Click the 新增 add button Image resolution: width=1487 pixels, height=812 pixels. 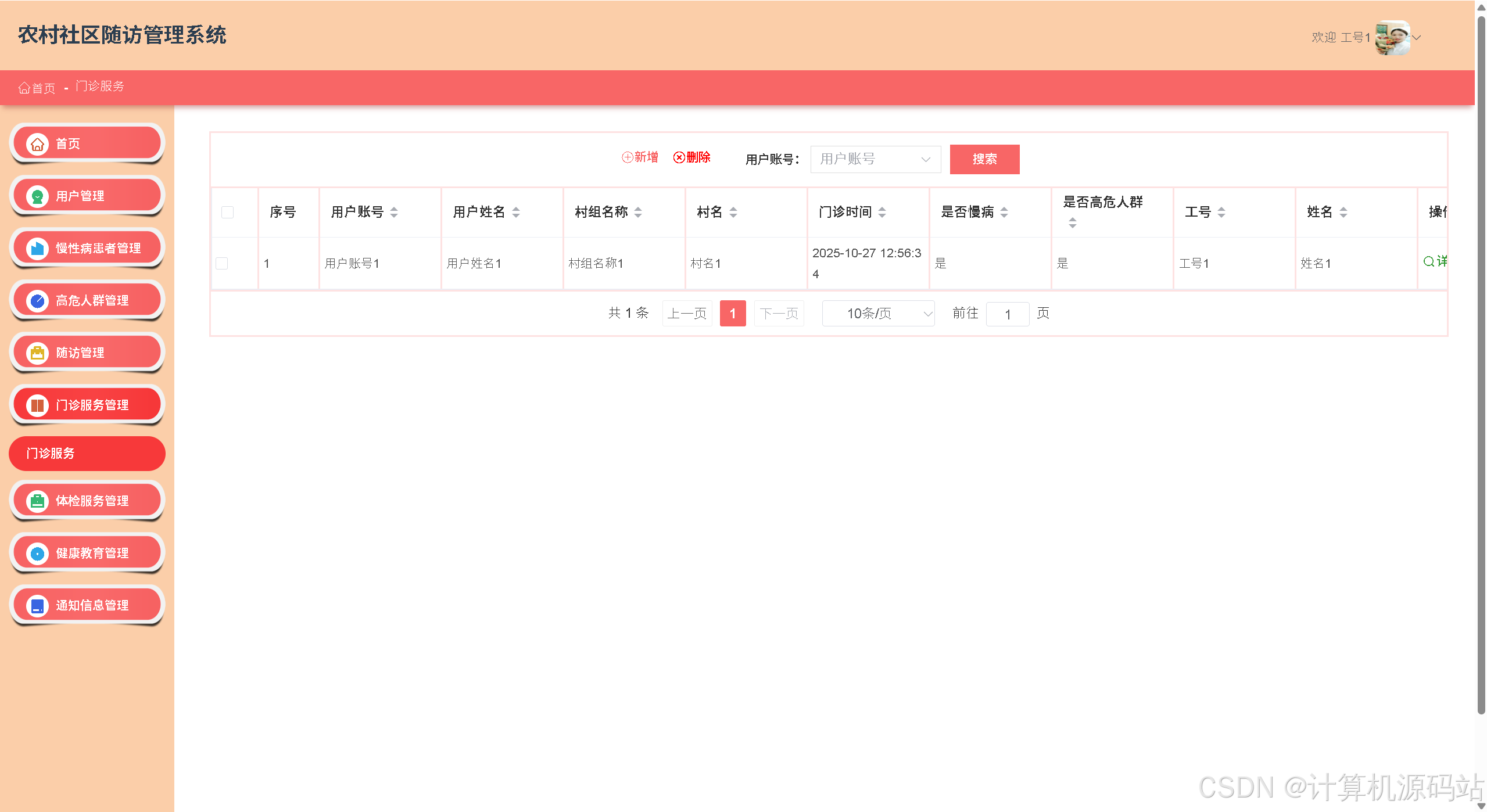(640, 157)
